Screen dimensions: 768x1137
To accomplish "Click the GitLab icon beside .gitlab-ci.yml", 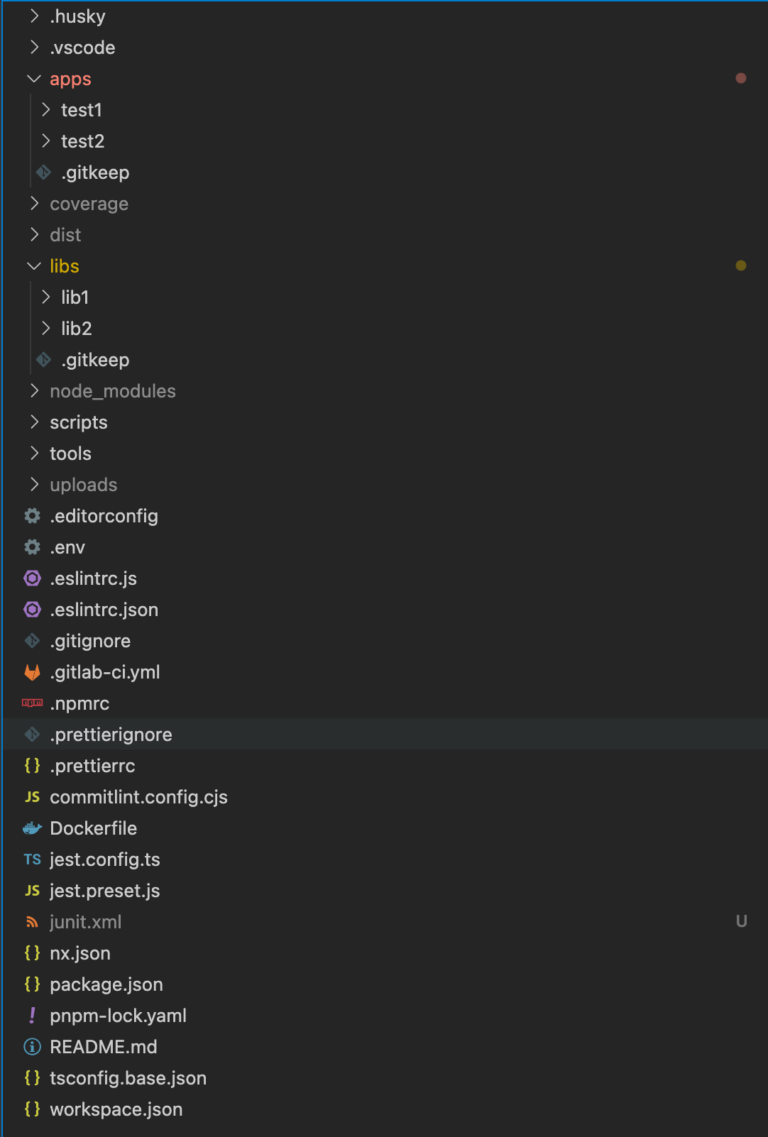I will (x=31, y=672).
